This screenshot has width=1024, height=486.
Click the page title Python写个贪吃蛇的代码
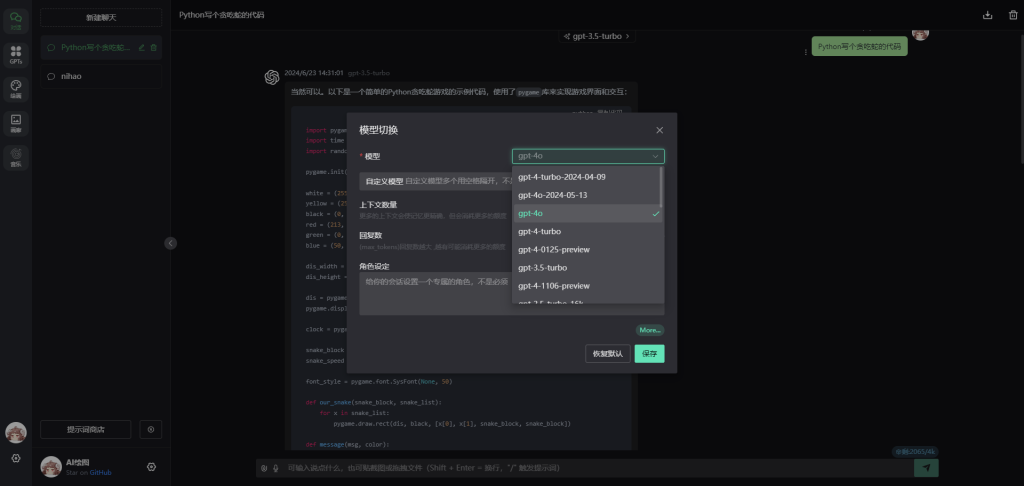pyautogui.click(x=221, y=15)
